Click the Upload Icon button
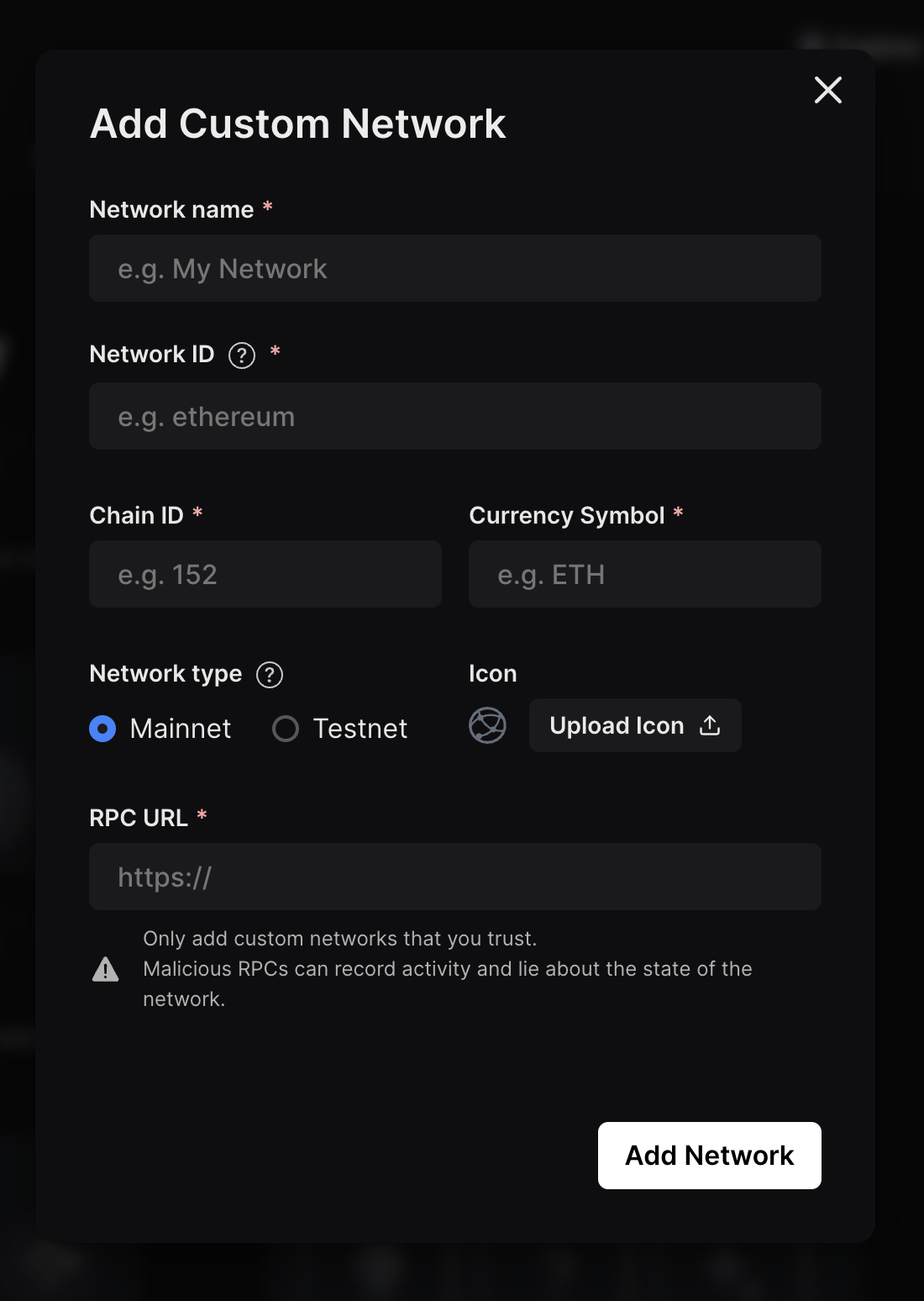The image size is (924, 1301). [x=634, y=725]
